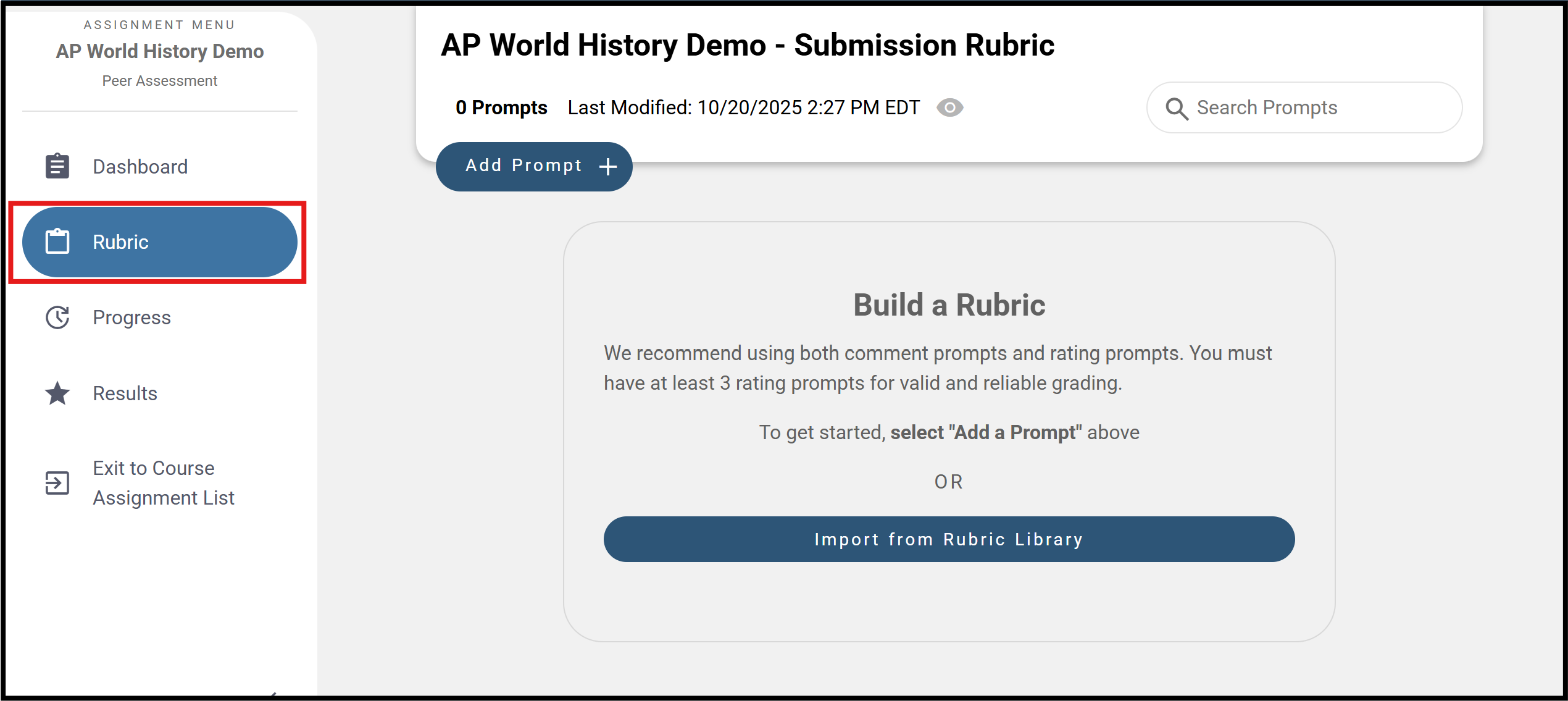The width and height of the screenshot is (1568, 701).
Task: Open the Dashboard menu item
Action: pos(159,166)
